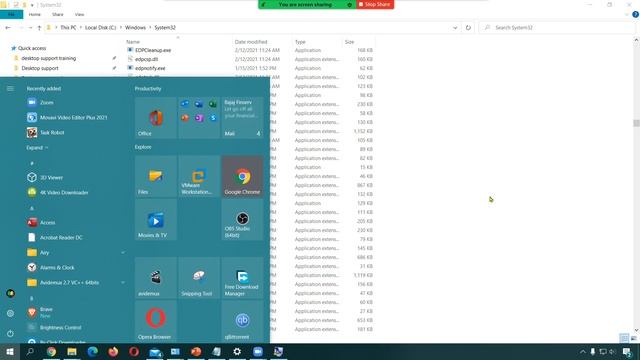The width and height of the screenshot is (640, 360).
Task: Launch the OBS Studio (64bit) tile
Action: pyautogui.click(x=242, y=220)
